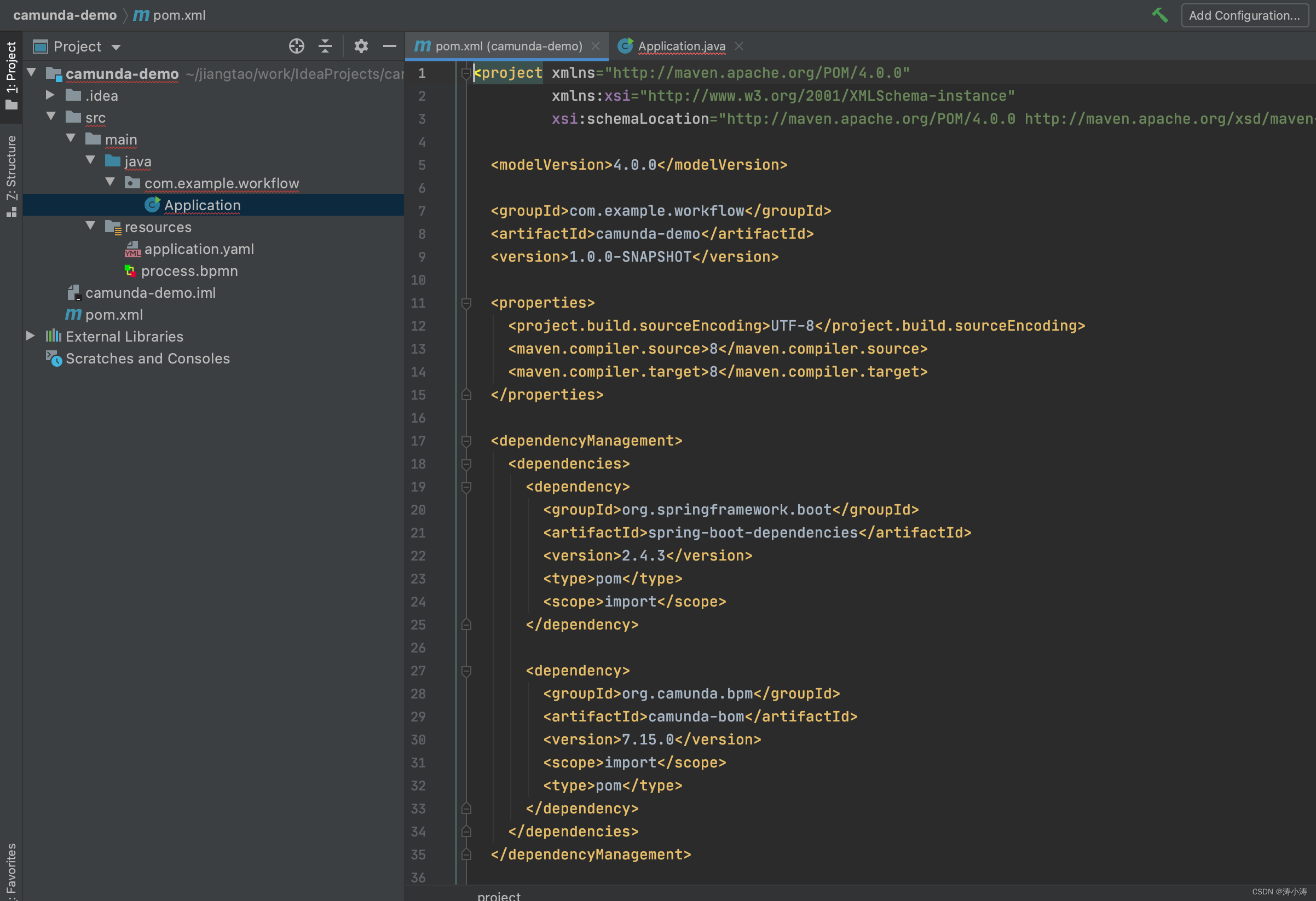1316x901 pixels.
Task: Fold the project tag at line 1
Action: click(466, 73)
